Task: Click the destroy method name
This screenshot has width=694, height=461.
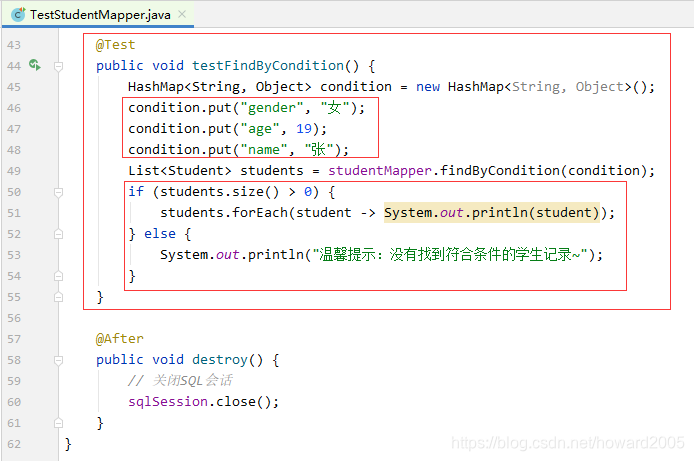Action: click(x=220, y=359)
